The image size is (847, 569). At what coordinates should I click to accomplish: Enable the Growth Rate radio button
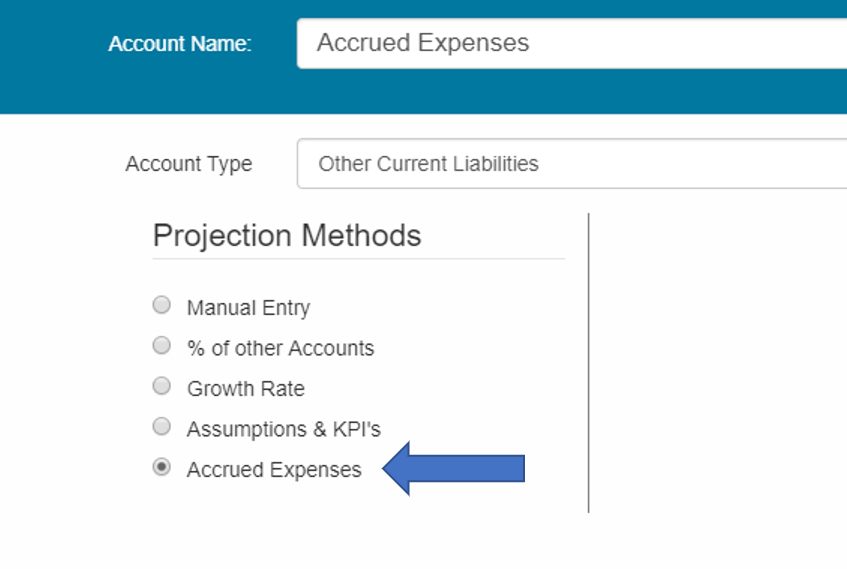pos(161,386)
